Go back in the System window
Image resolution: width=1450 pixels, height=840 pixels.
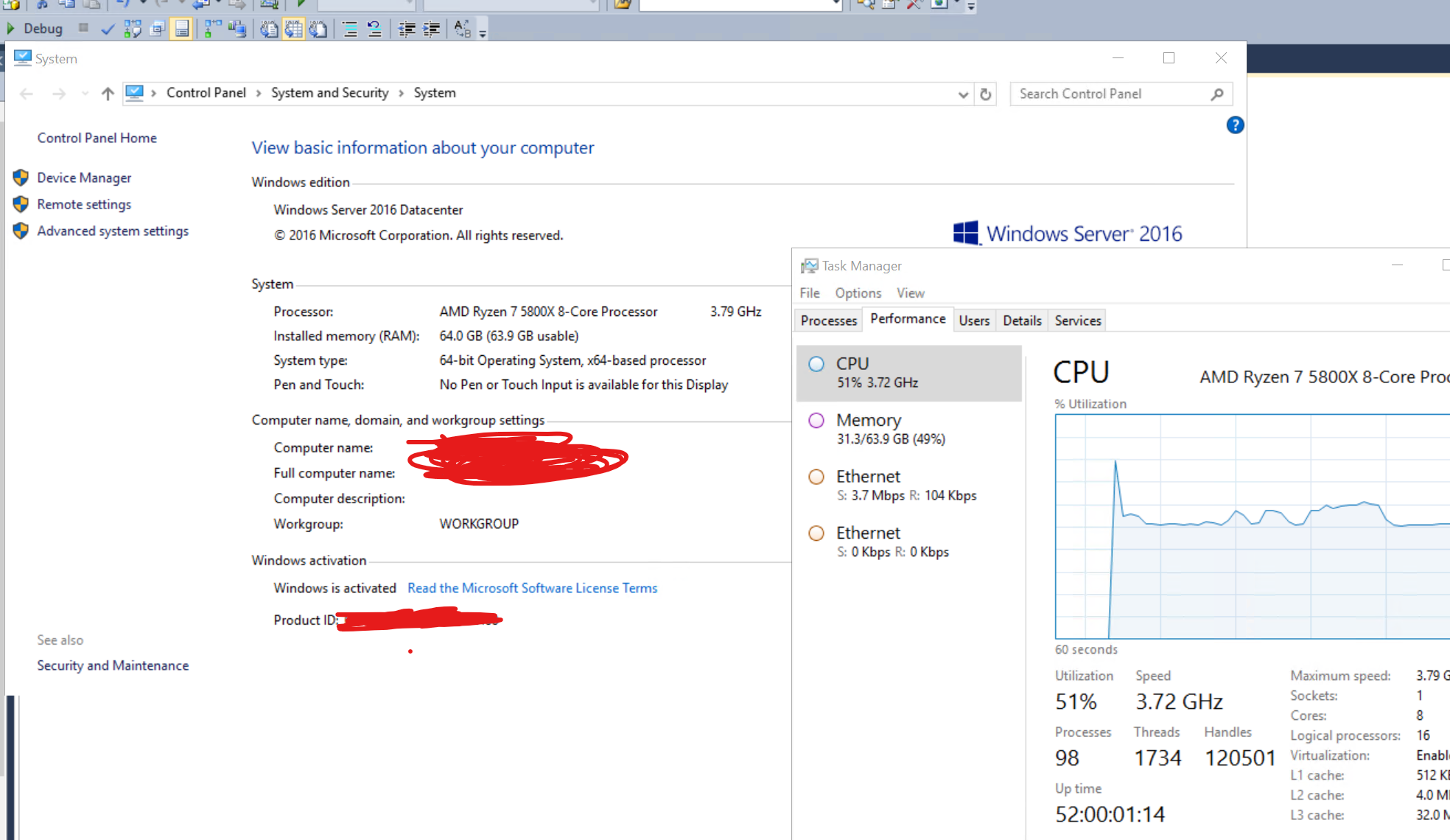click(x=27, y=94)
